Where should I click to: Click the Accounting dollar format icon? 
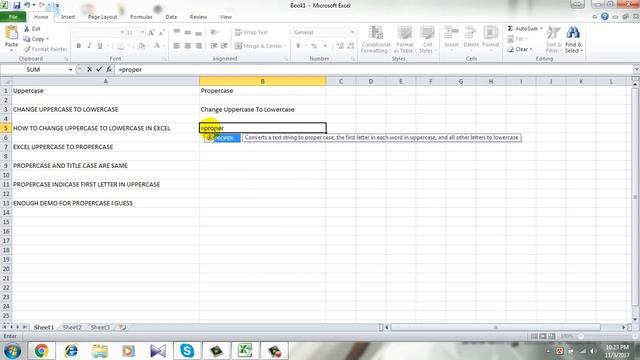pyautogui.click(x=298, y=46)
